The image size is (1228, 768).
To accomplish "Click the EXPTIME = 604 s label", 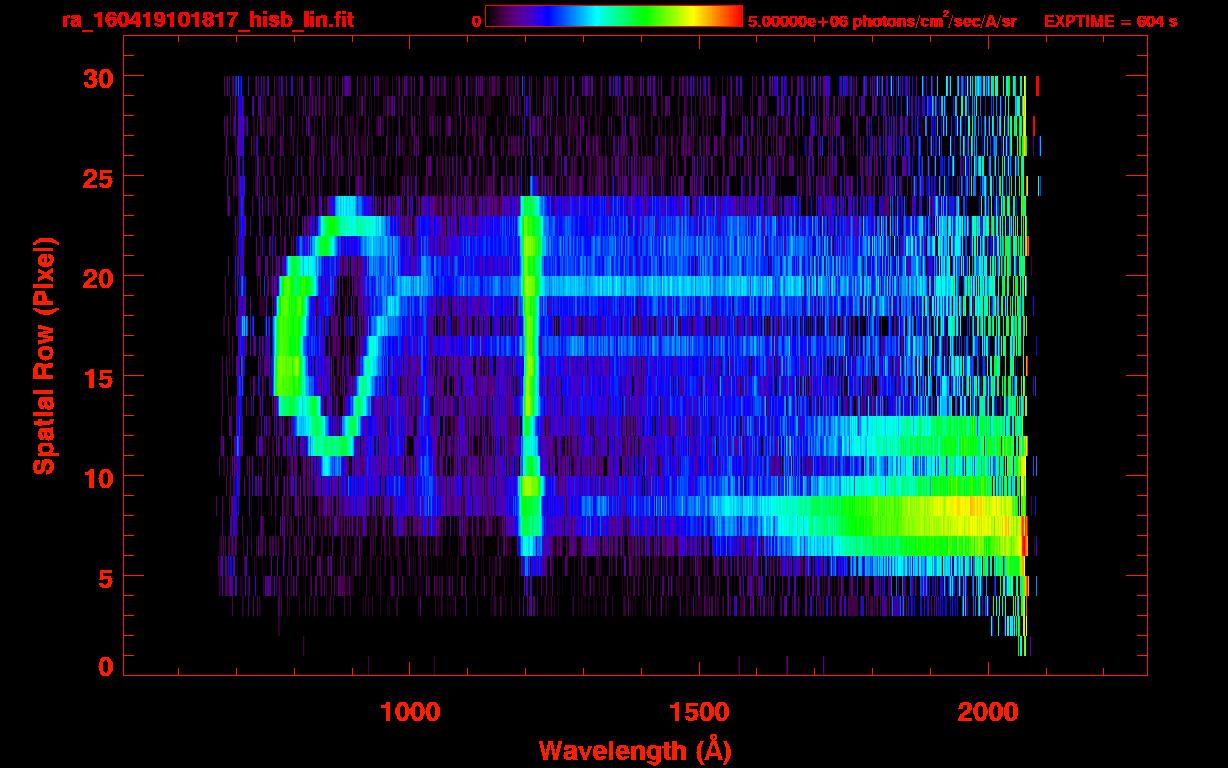I will pos(1110,21).
